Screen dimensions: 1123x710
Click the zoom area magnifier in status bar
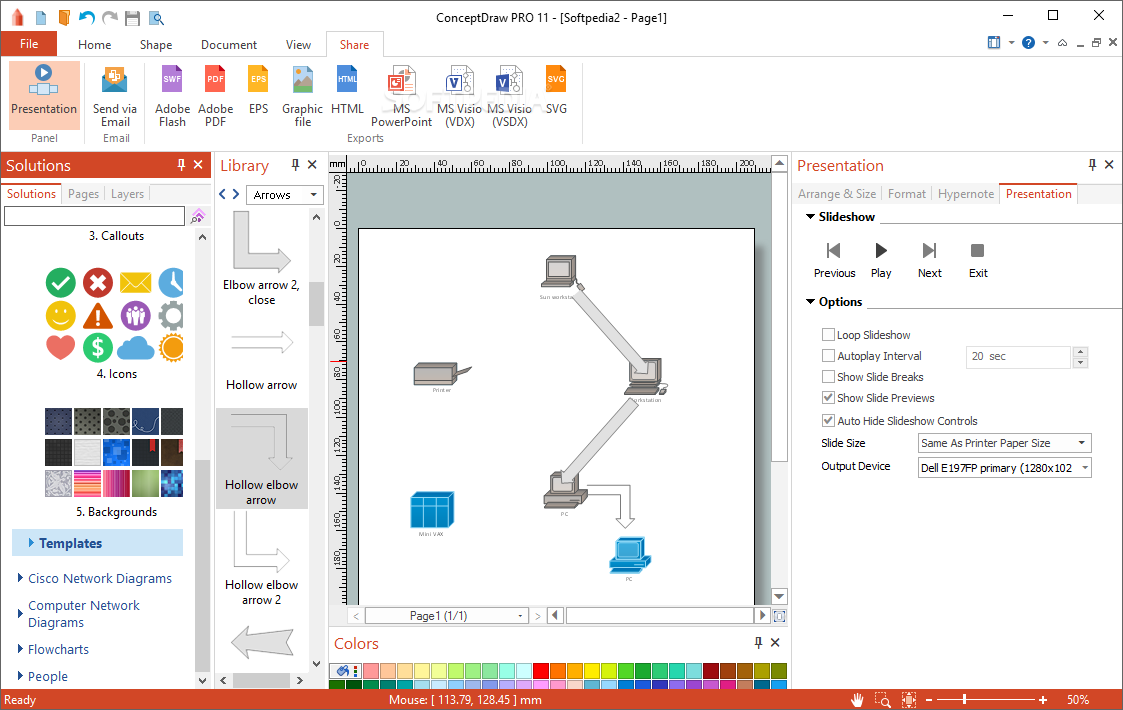click(x=883, y=700)
